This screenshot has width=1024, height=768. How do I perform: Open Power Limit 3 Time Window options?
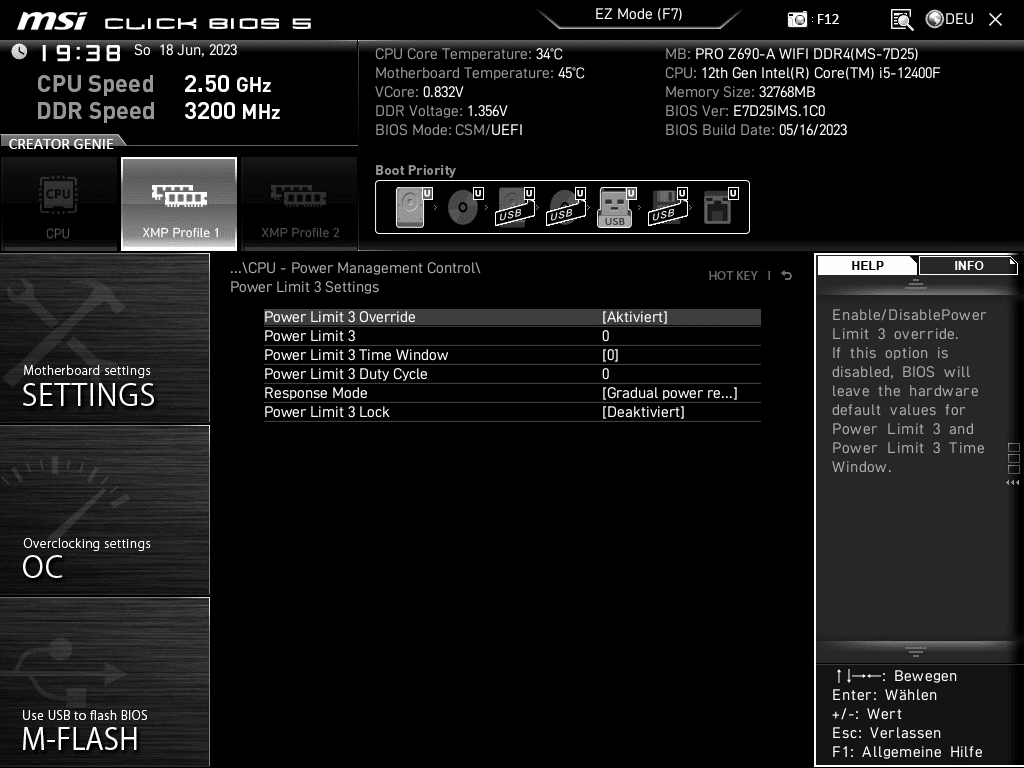pos(610,355)
